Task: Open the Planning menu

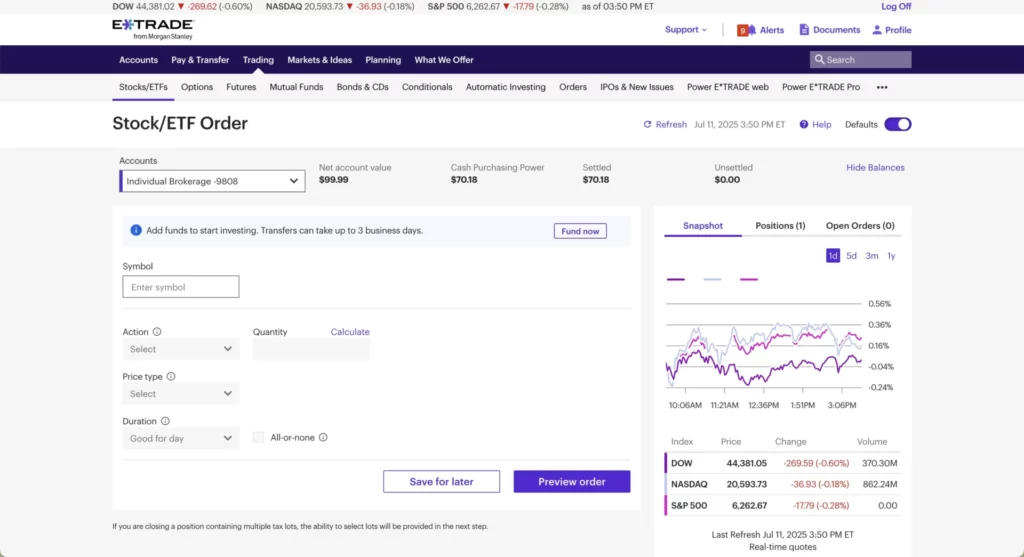Action: click(383, 59)
